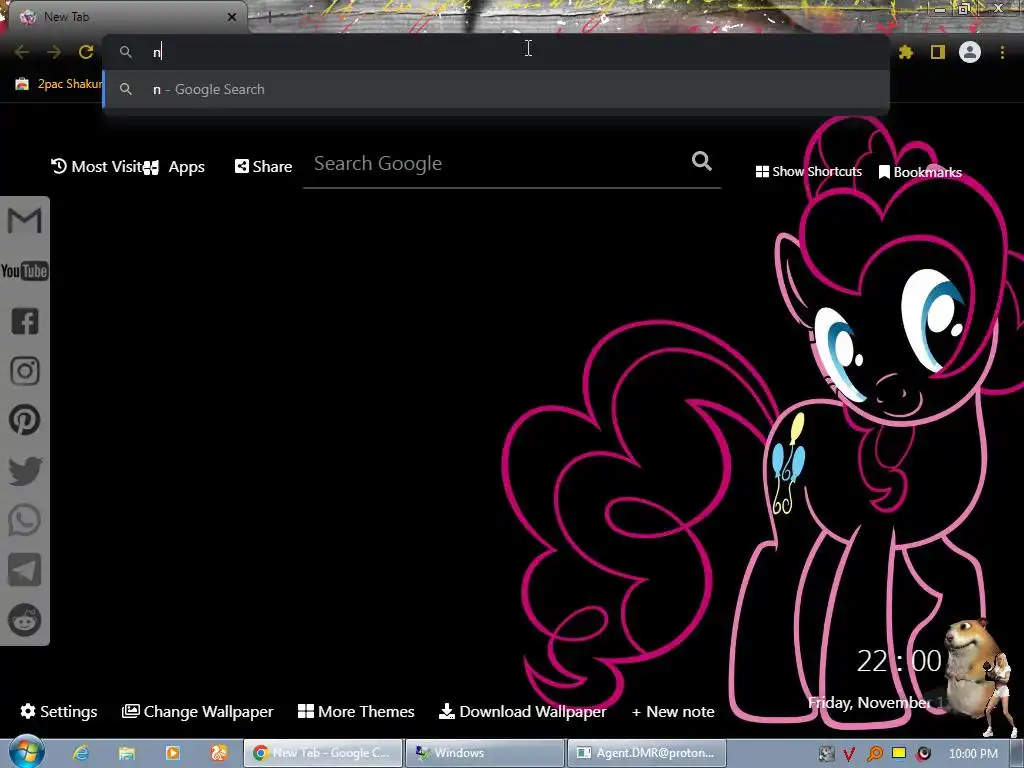Click into the address bar text field
This screenshot has height=768, width=1024.
[496, 52]
